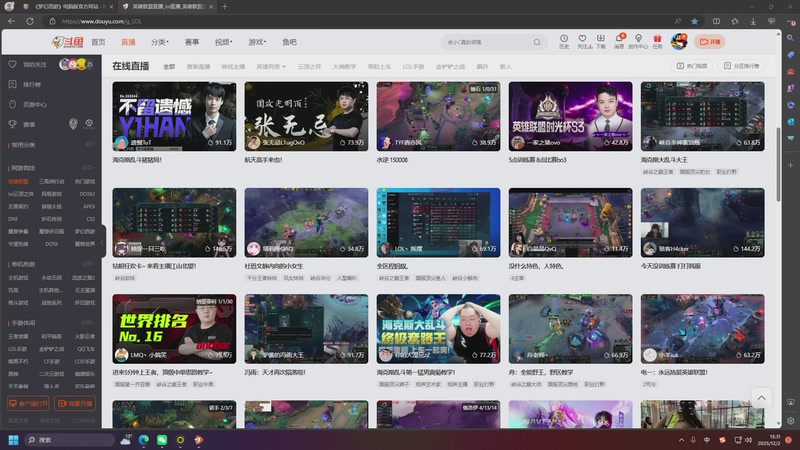Open the 关注 heart follow icon in header

(583, 42)
